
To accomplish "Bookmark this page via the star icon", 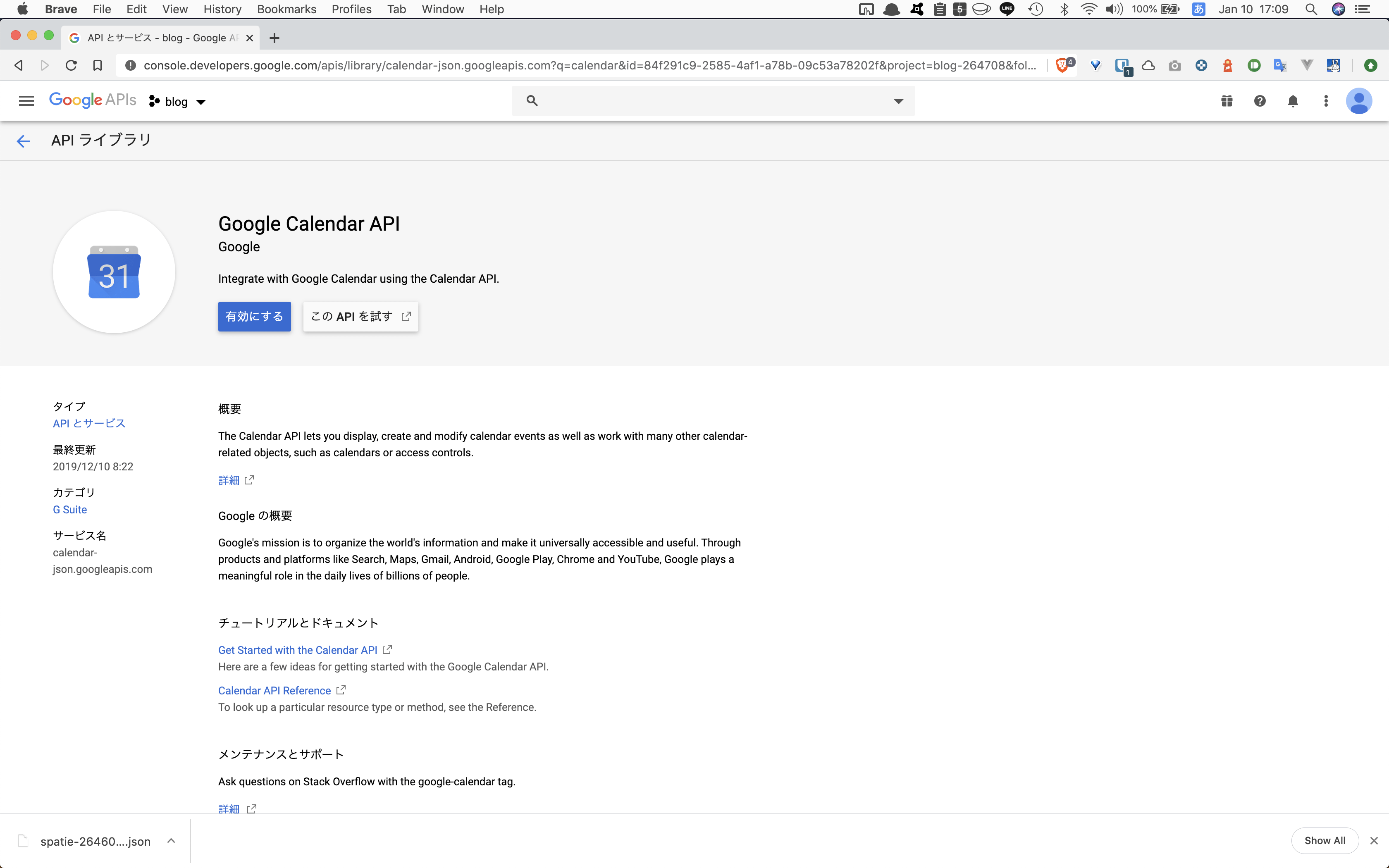I will [x=97, y=65].
